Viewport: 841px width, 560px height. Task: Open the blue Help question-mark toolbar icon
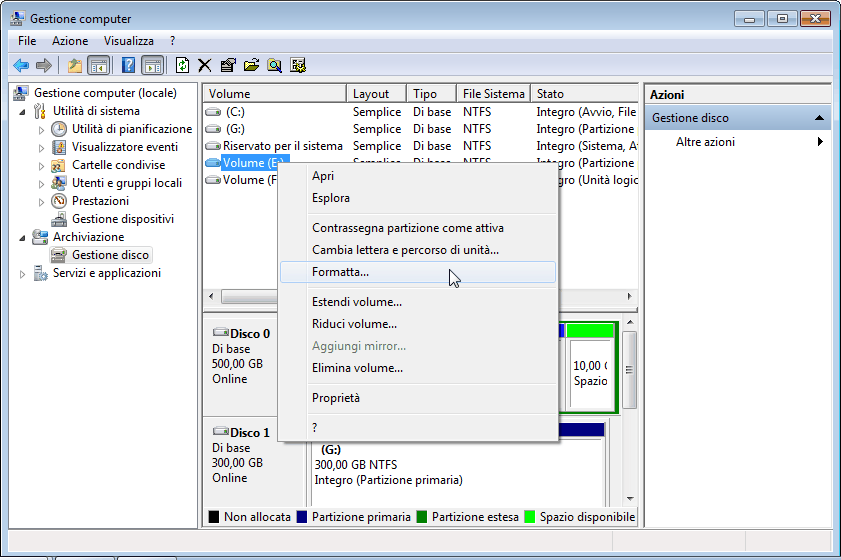(x=128, y=65)
